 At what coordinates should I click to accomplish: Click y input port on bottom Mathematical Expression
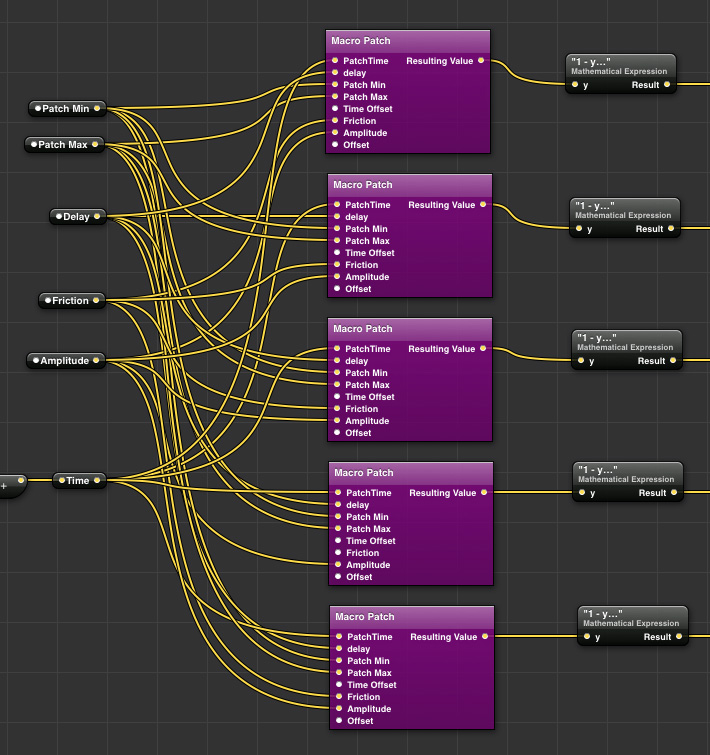(587, 637)
